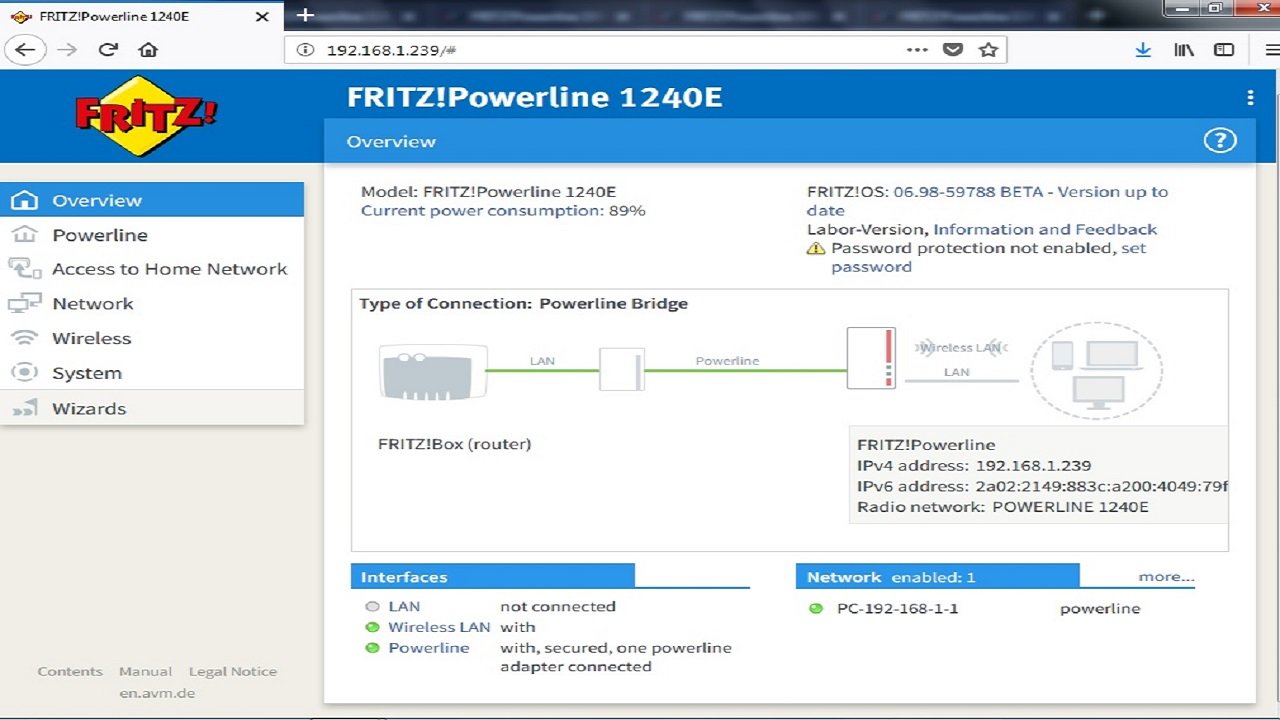Click the LAN interface link
Image resolution: width=1280 pixels, height=720 pixels.
tap(404, 606)
